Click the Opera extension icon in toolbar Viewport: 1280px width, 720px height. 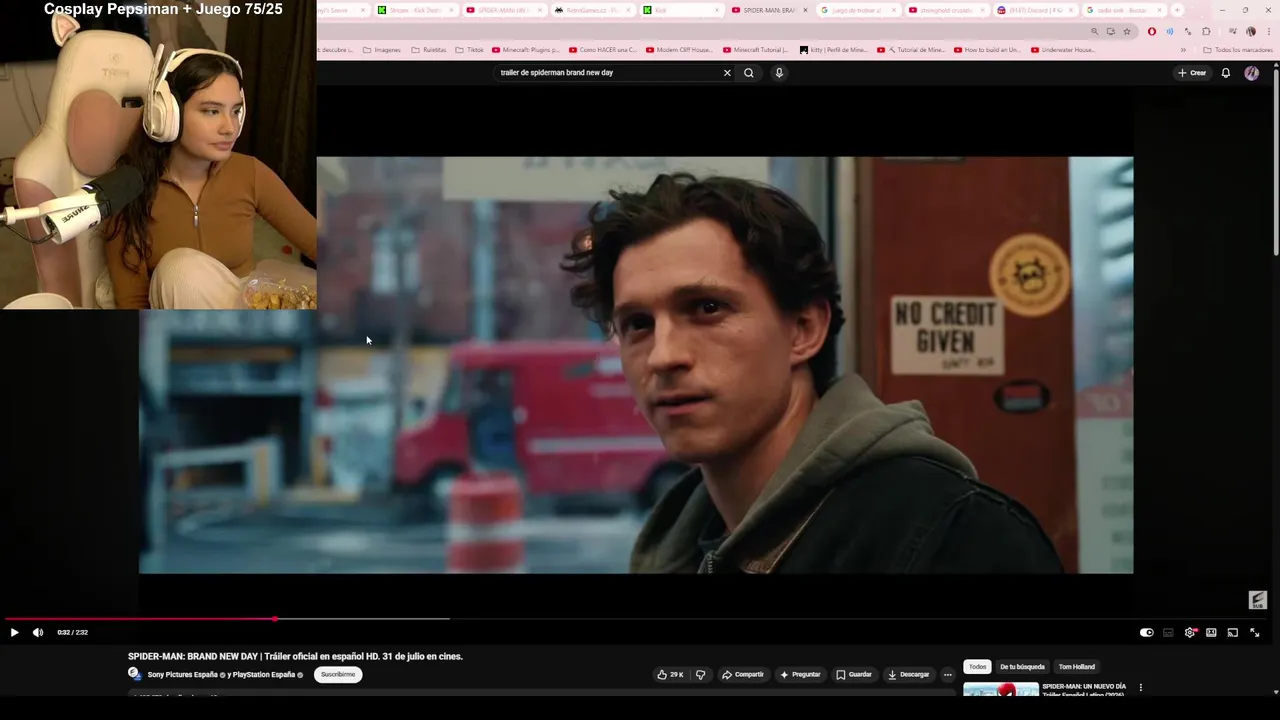pyautogui.click(x=1152, y=31)
